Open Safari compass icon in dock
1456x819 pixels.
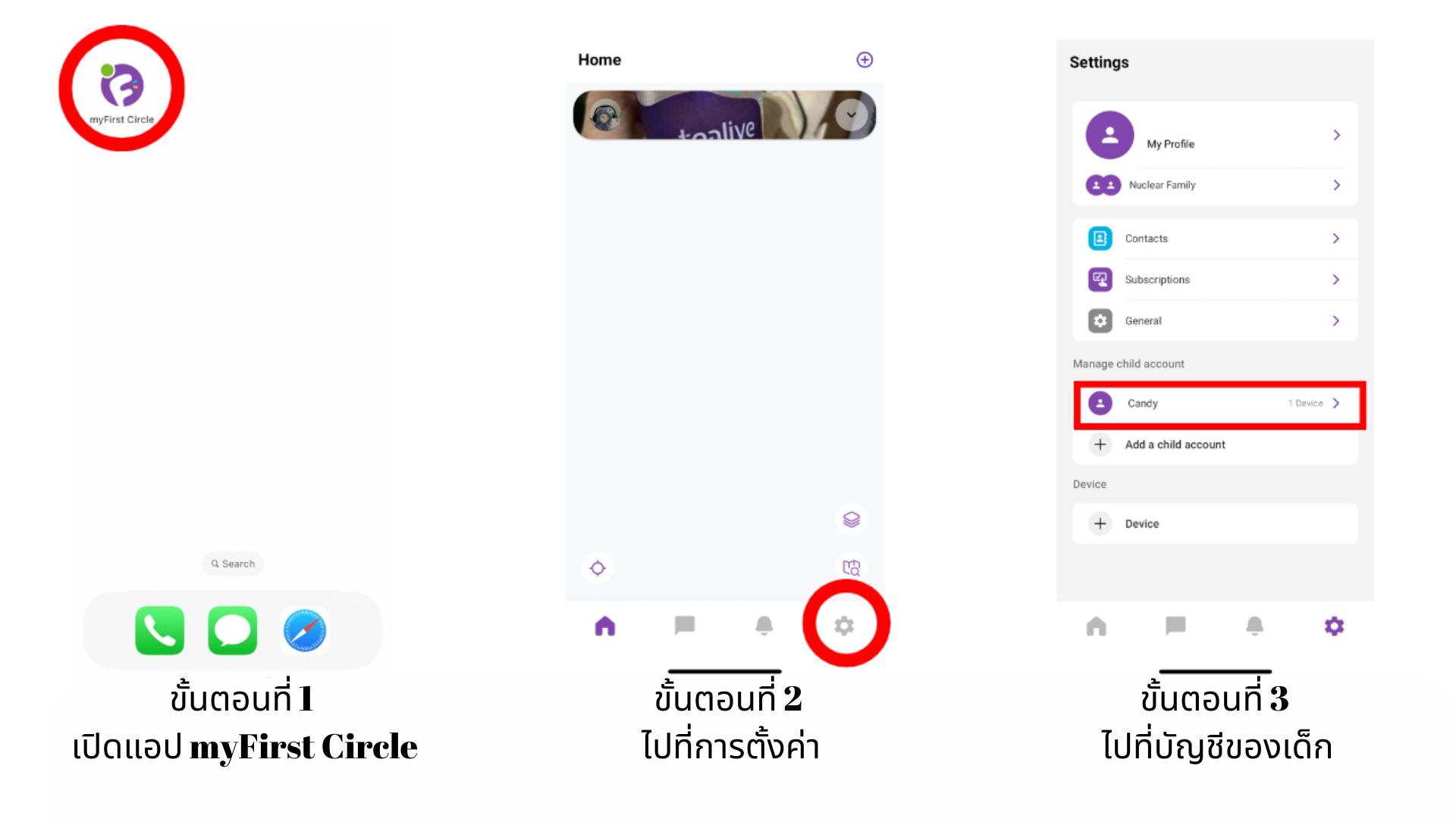pyautogui.click(x=305, y=630)
